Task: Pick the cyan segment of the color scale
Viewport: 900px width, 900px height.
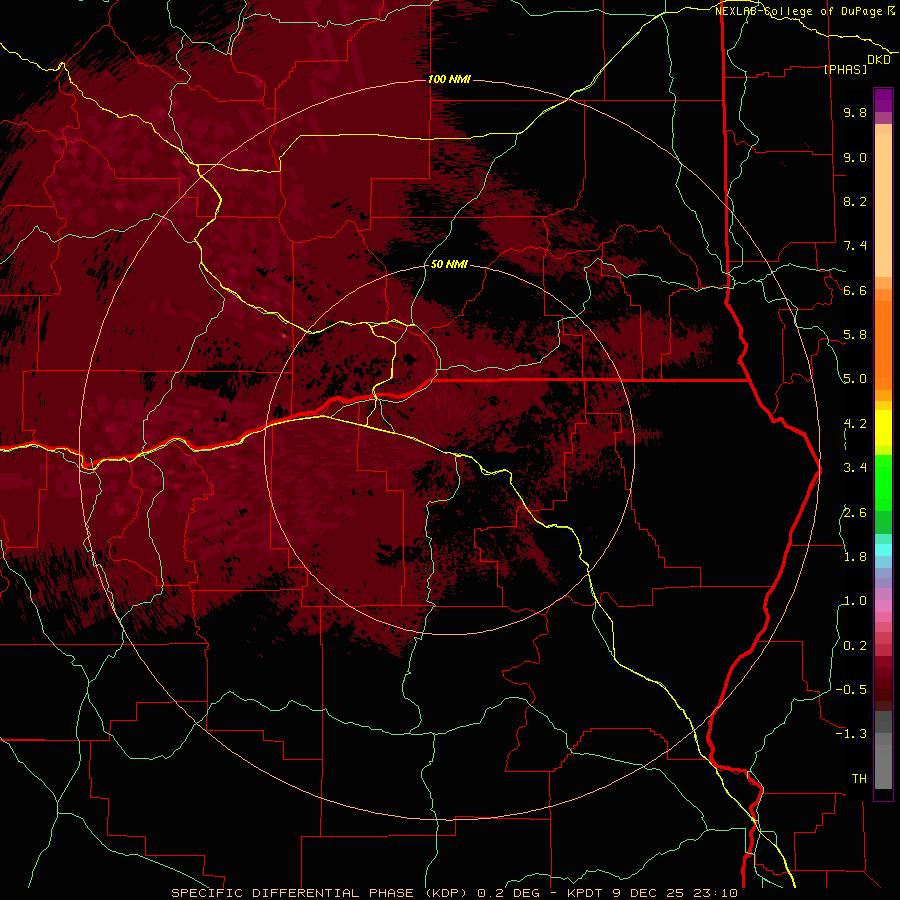Action: pos(883,550)
